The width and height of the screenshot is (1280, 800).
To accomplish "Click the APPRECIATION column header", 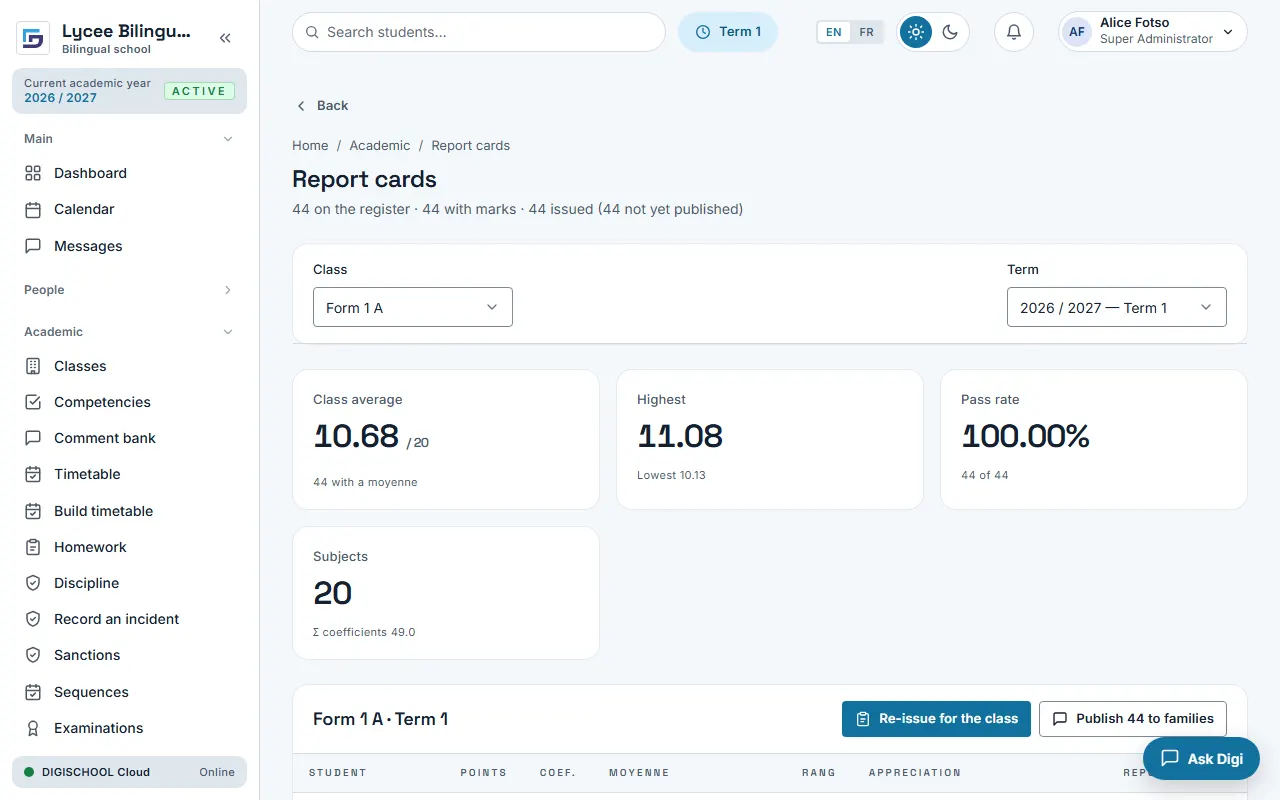I will [x=915, y=773].
